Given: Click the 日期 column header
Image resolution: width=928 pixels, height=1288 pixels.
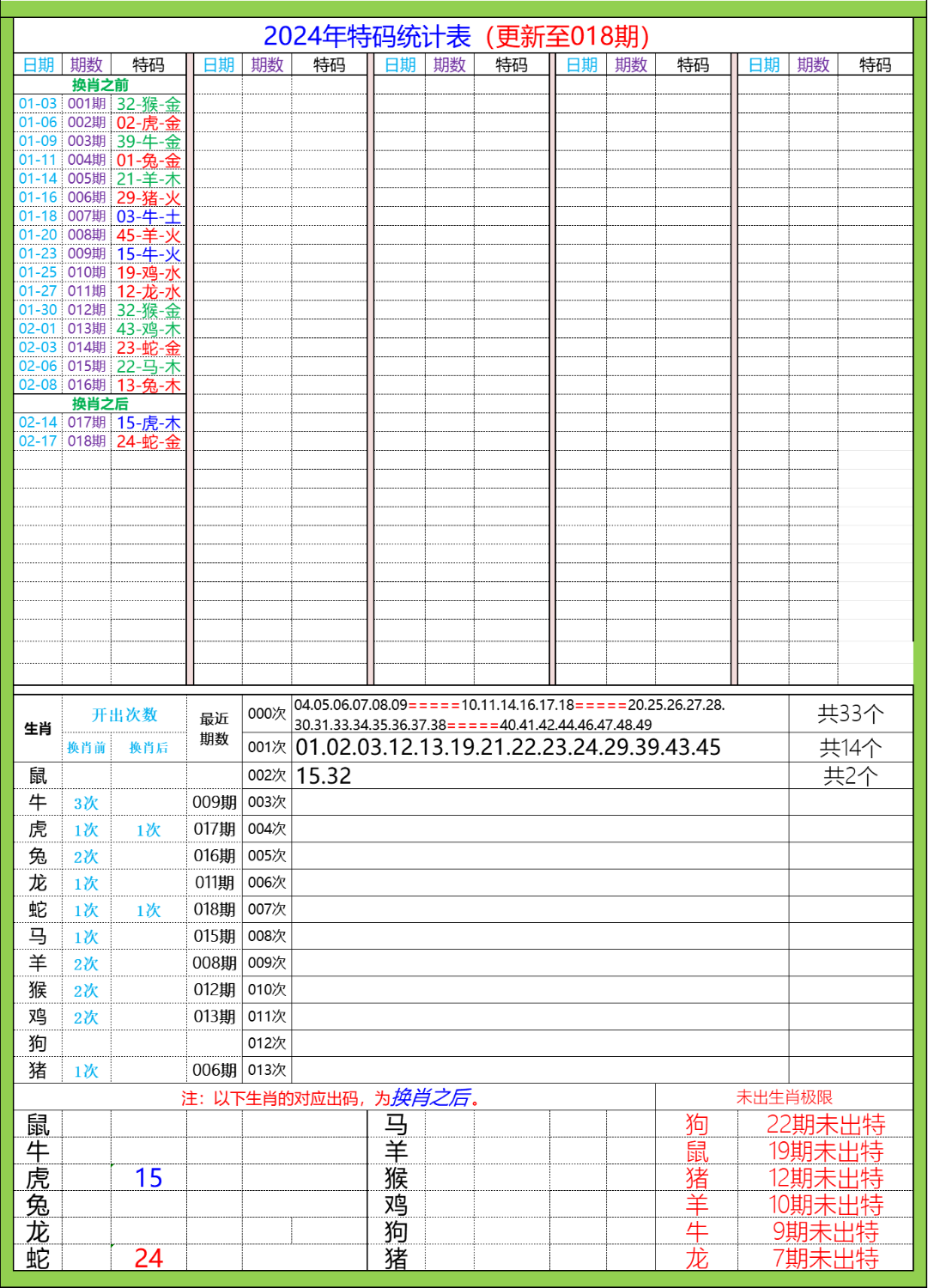Looking at the screenshot, I should tap(38, 64).
